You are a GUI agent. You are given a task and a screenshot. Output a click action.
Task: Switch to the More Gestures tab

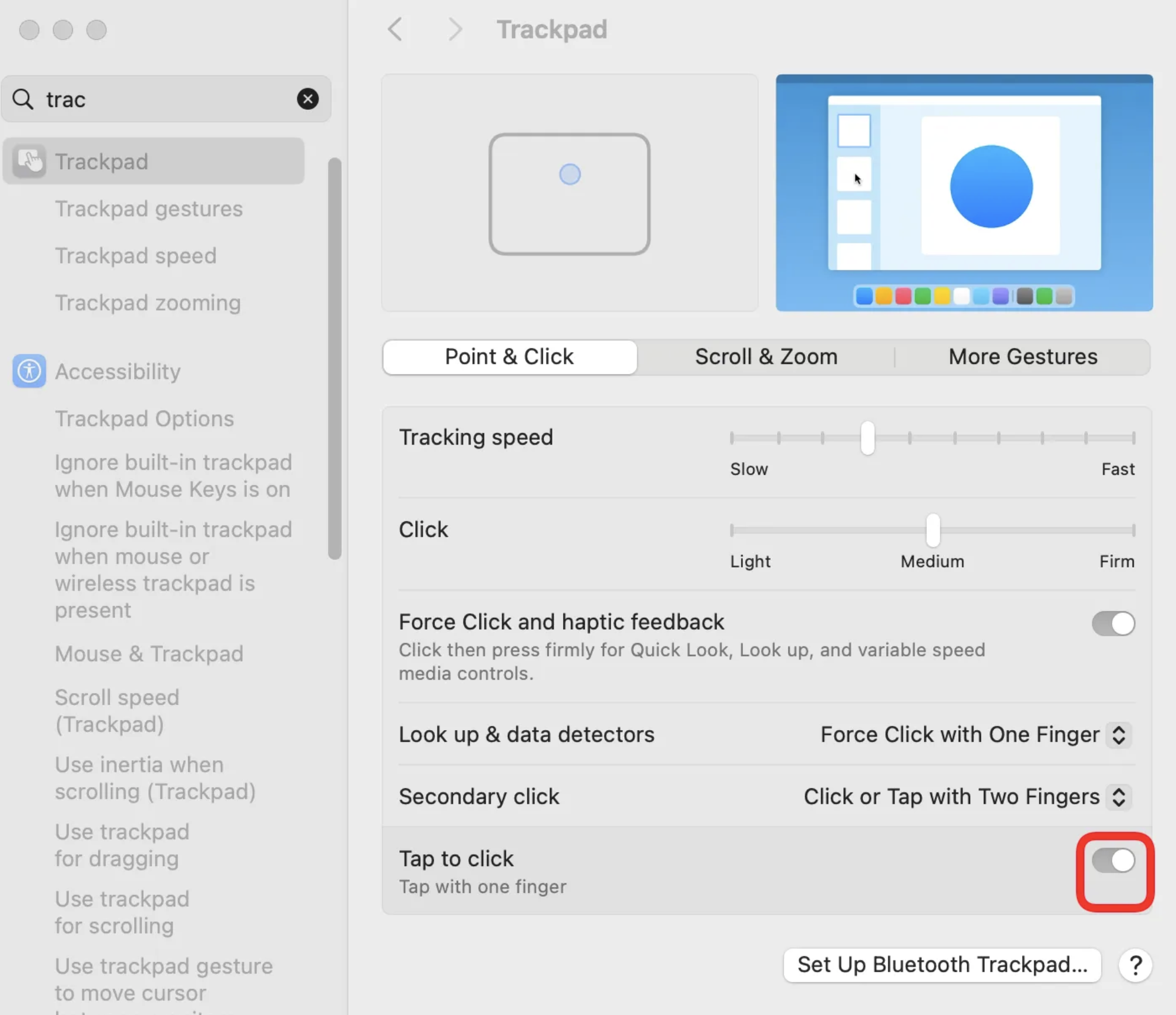1022,357
